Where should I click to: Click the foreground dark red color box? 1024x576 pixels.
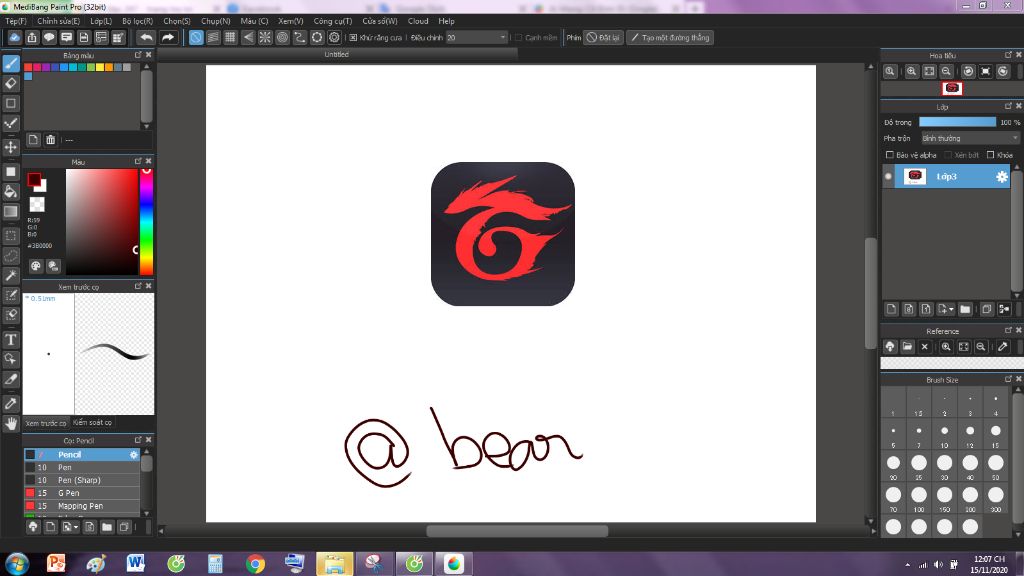(34, 179)
